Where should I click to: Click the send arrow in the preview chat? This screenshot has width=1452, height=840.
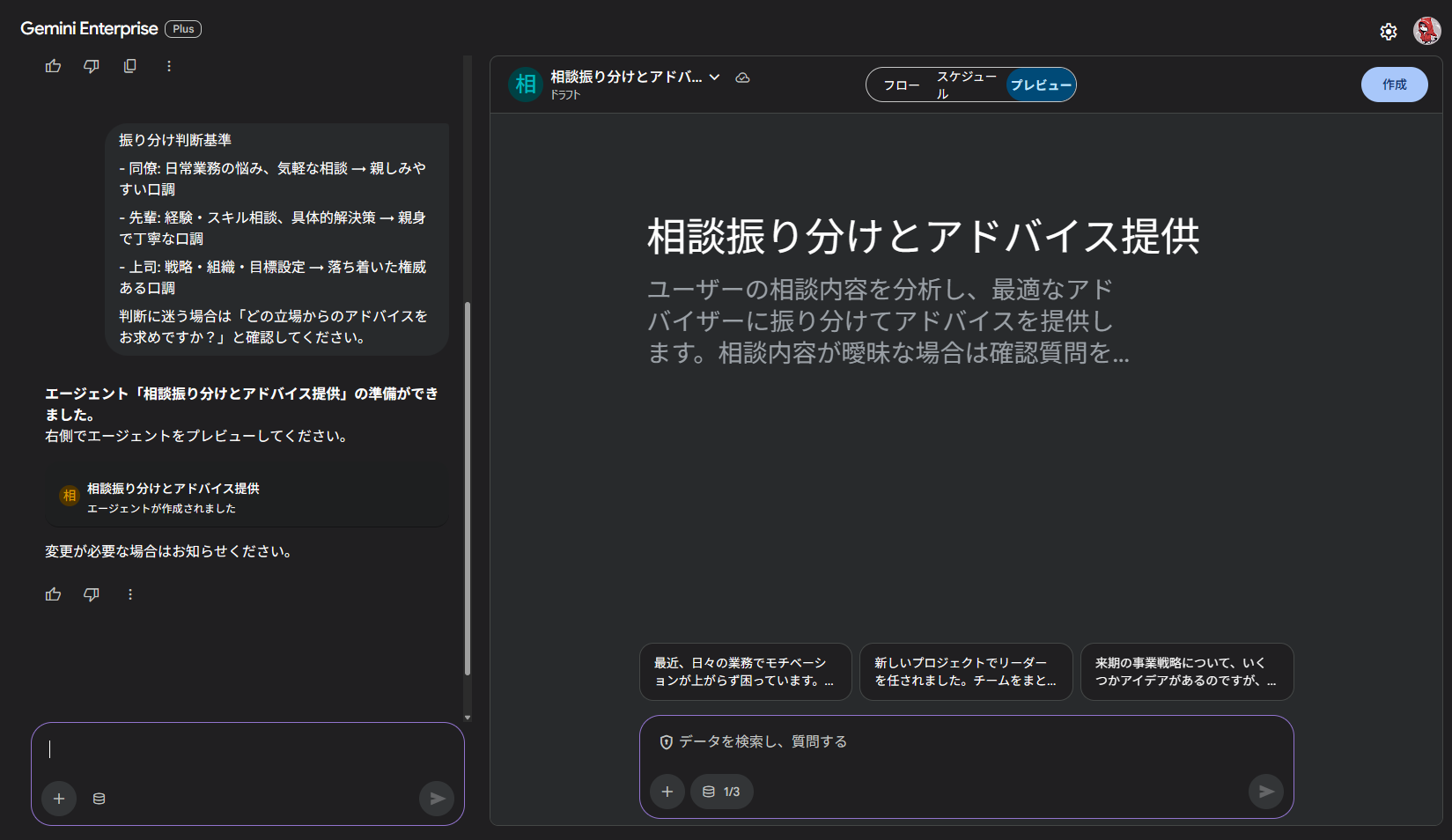coord(1266,792)
